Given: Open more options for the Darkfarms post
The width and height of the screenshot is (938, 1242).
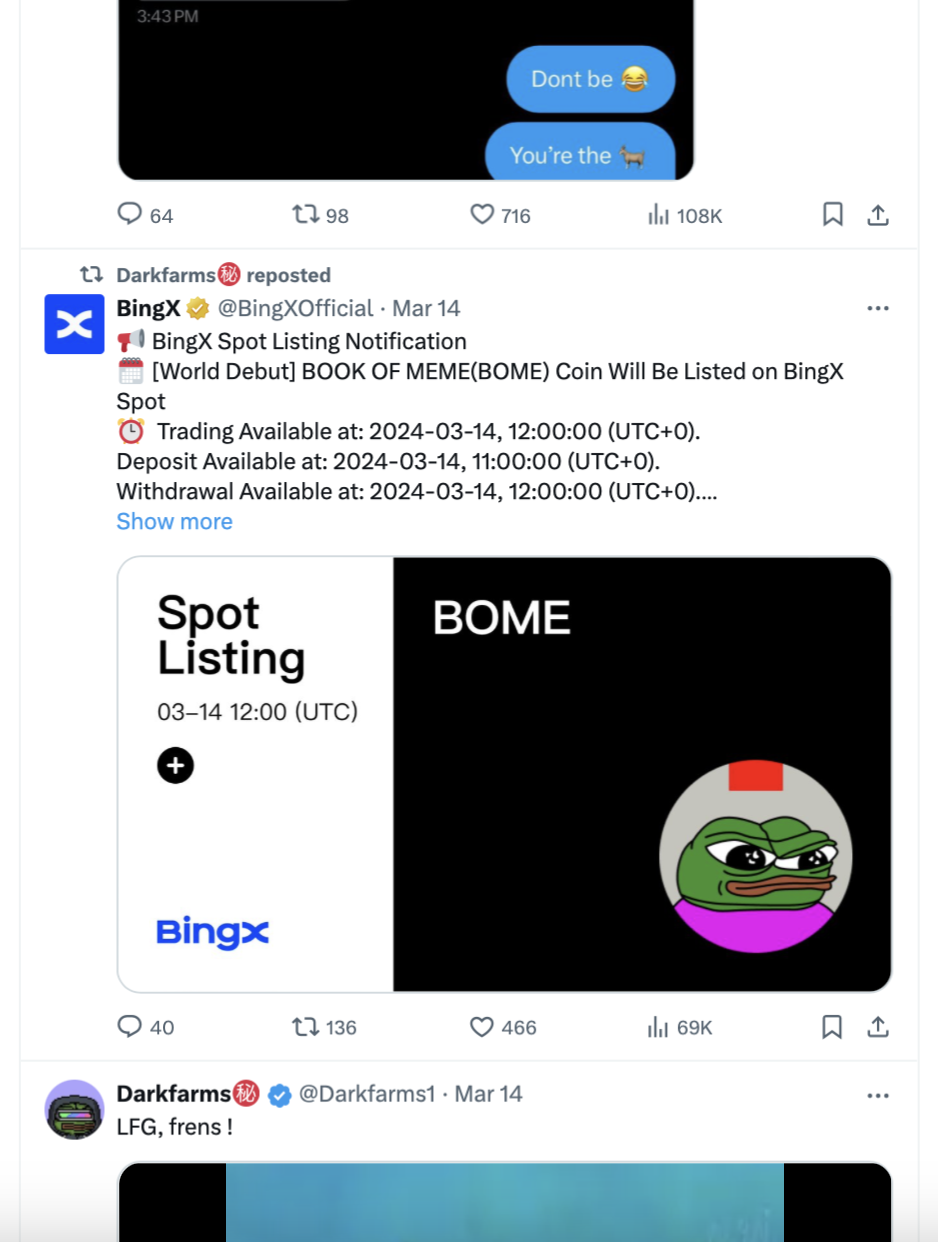Looking at the screenshot, I should coord(878,1095).
